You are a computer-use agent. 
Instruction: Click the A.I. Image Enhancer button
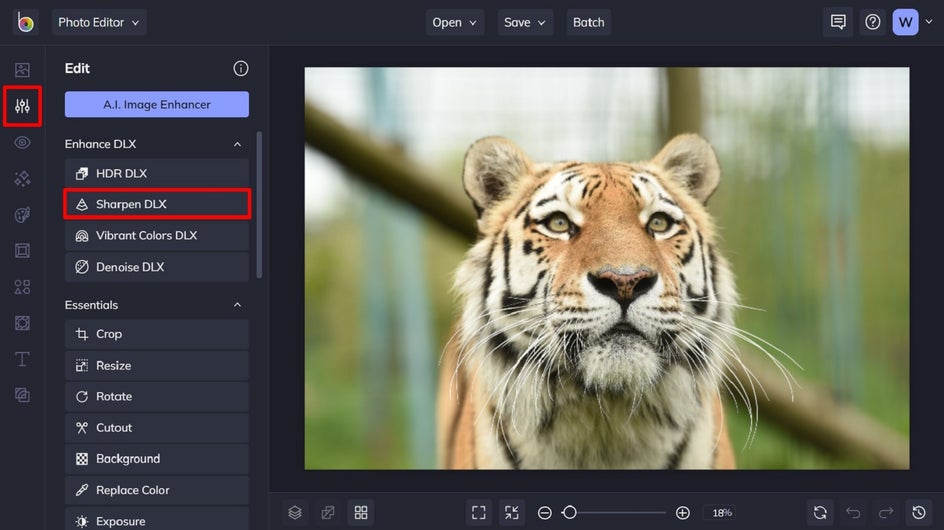coord(157,104)
